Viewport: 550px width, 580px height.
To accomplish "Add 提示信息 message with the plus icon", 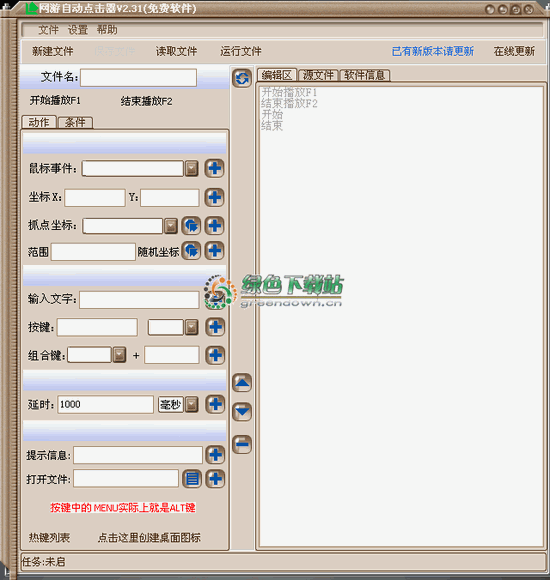I will pyautogui.click(x=215, y=455).
